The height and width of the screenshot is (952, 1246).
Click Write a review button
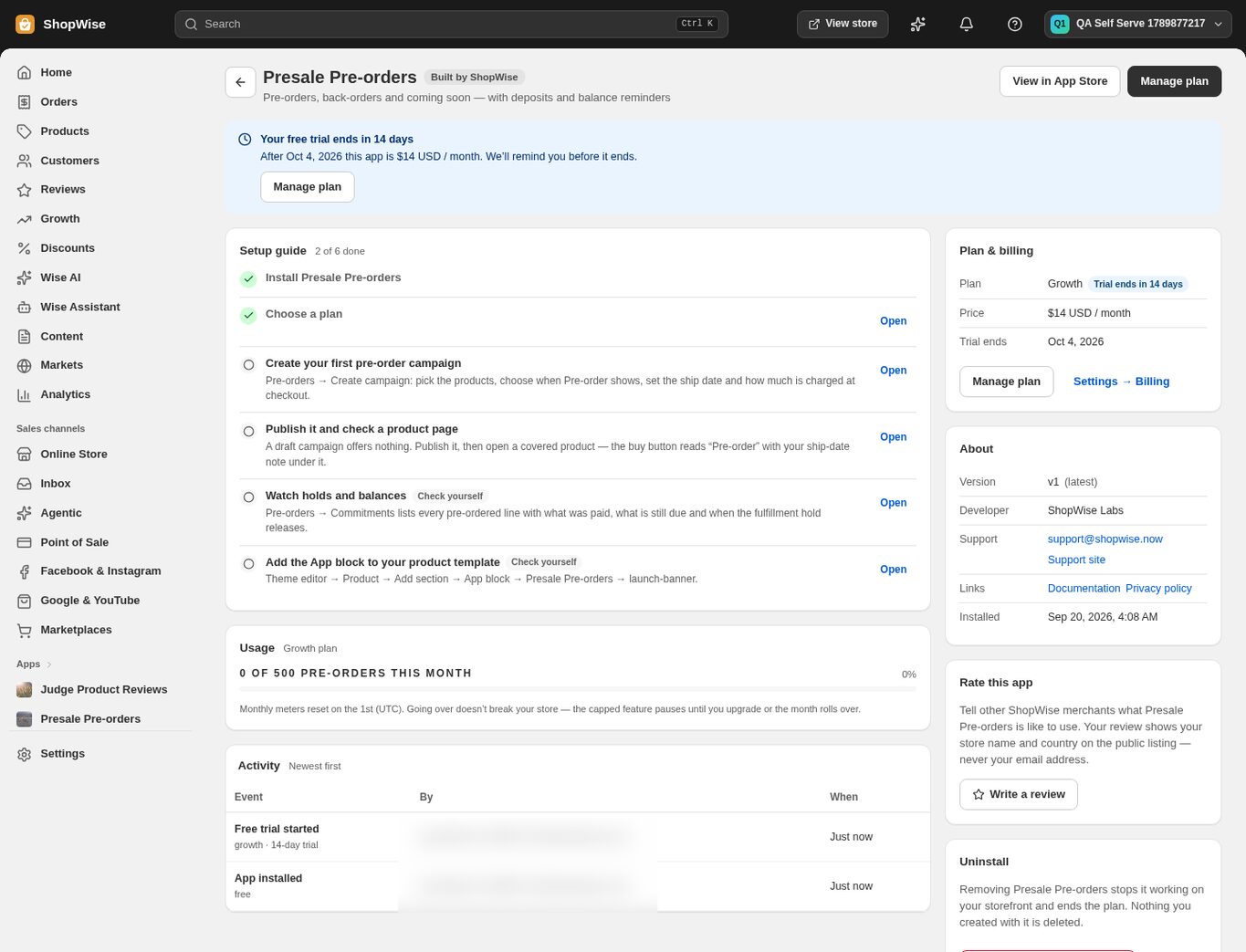(1019, 794)
